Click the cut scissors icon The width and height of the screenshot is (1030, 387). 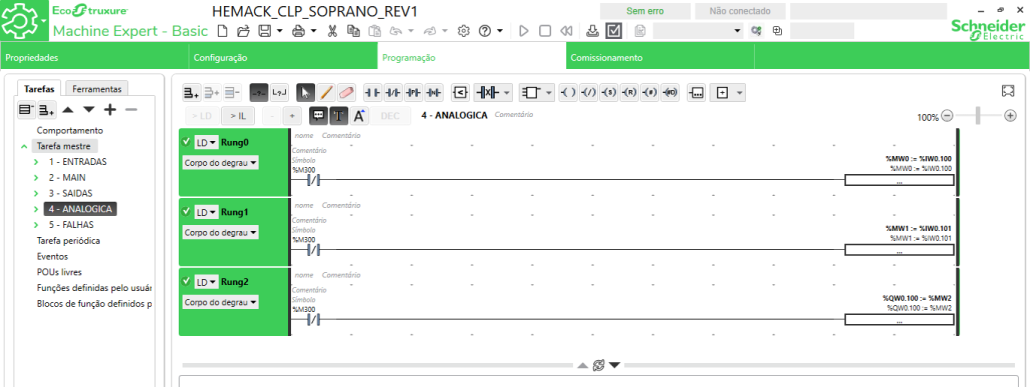pyautogui.click(x=332, y=31)
